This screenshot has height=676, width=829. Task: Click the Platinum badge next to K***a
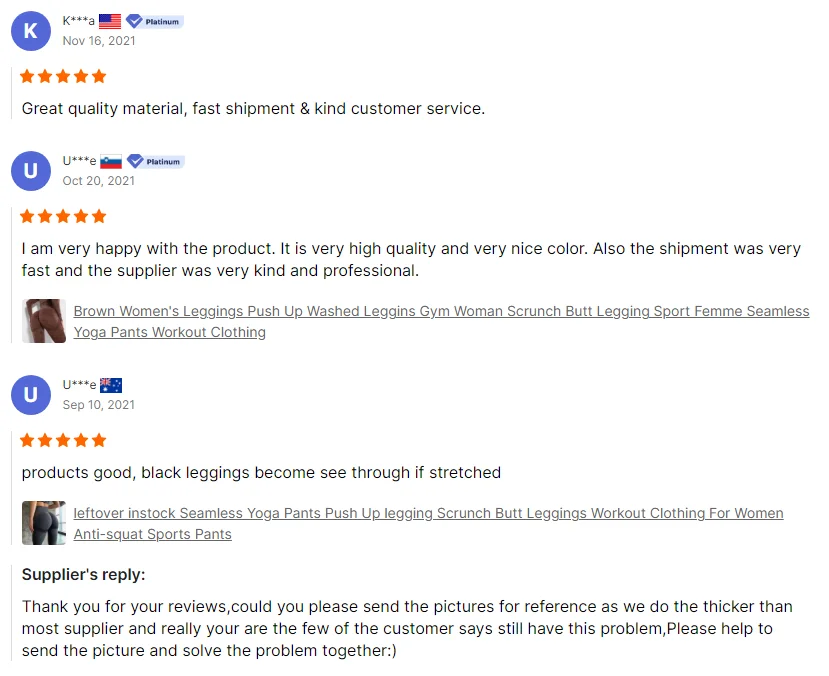[154, 21]
